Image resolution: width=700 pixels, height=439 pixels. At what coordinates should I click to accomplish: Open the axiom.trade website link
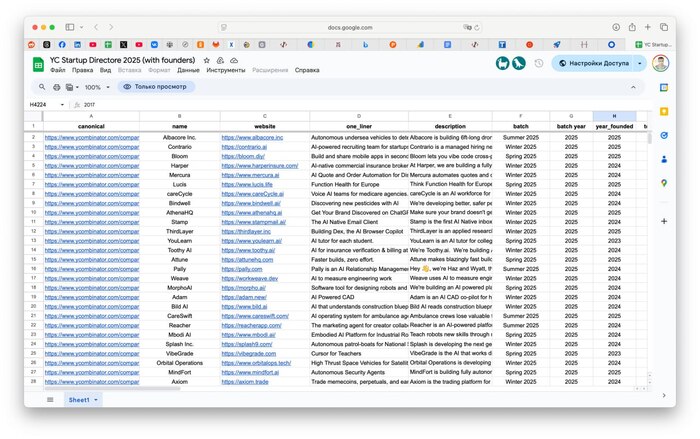[245, 382]
